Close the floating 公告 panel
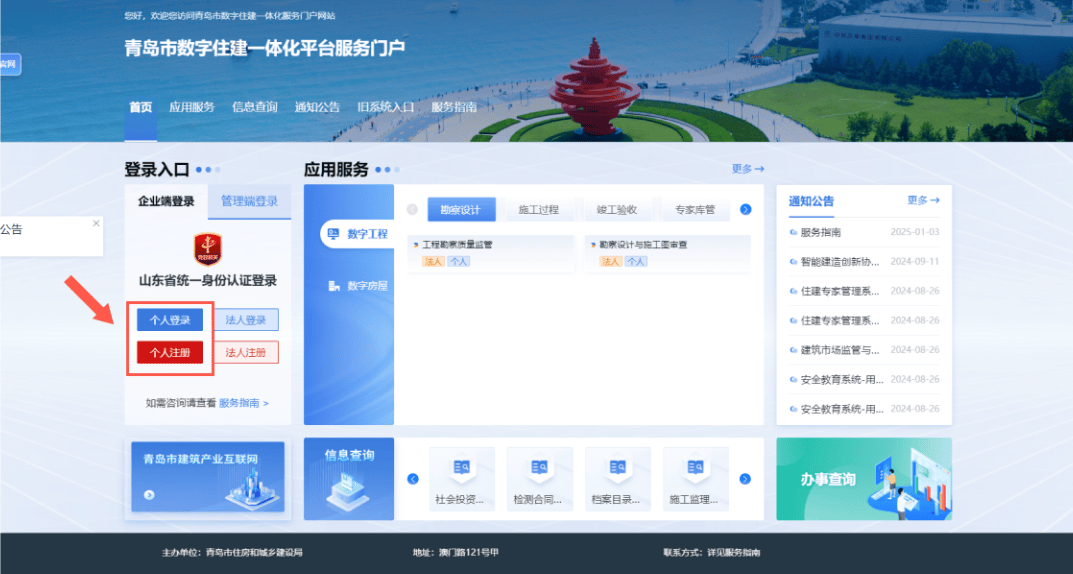1073x574 pixels. point(96,223)
